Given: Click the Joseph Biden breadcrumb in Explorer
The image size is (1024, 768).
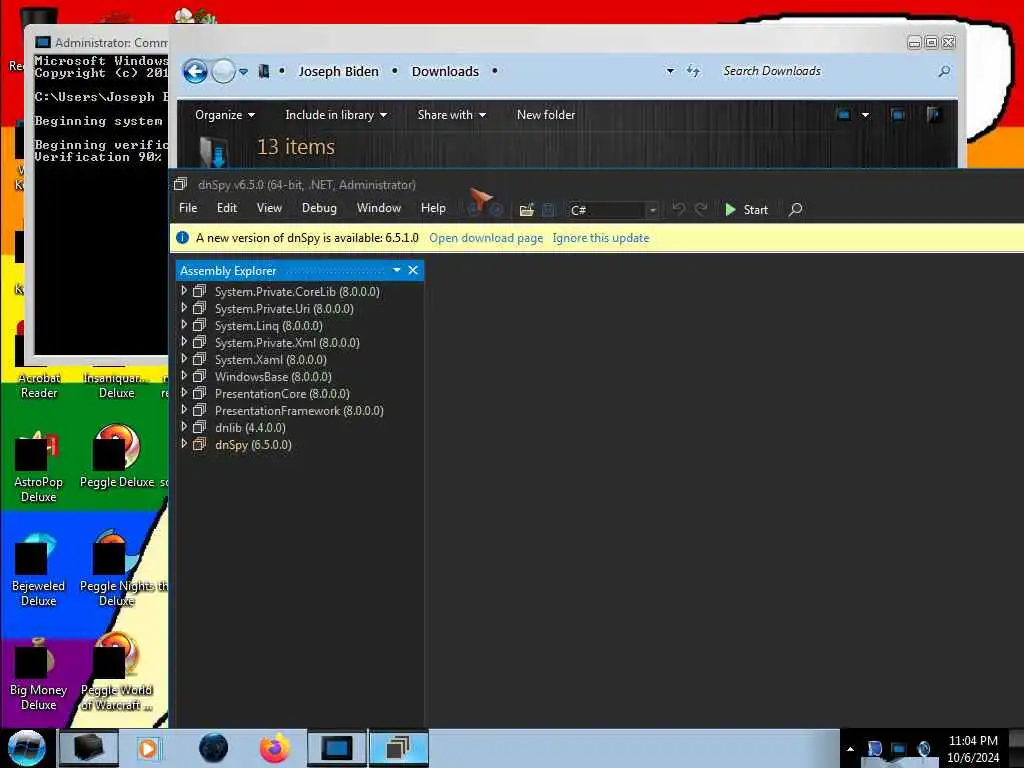Looking at the screenshot, I should 338,71.
